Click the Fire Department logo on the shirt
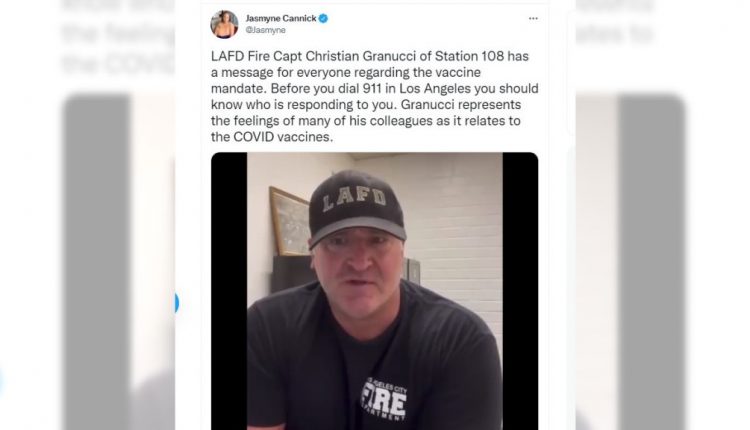The image size is (750, 430). coord(384,399)
